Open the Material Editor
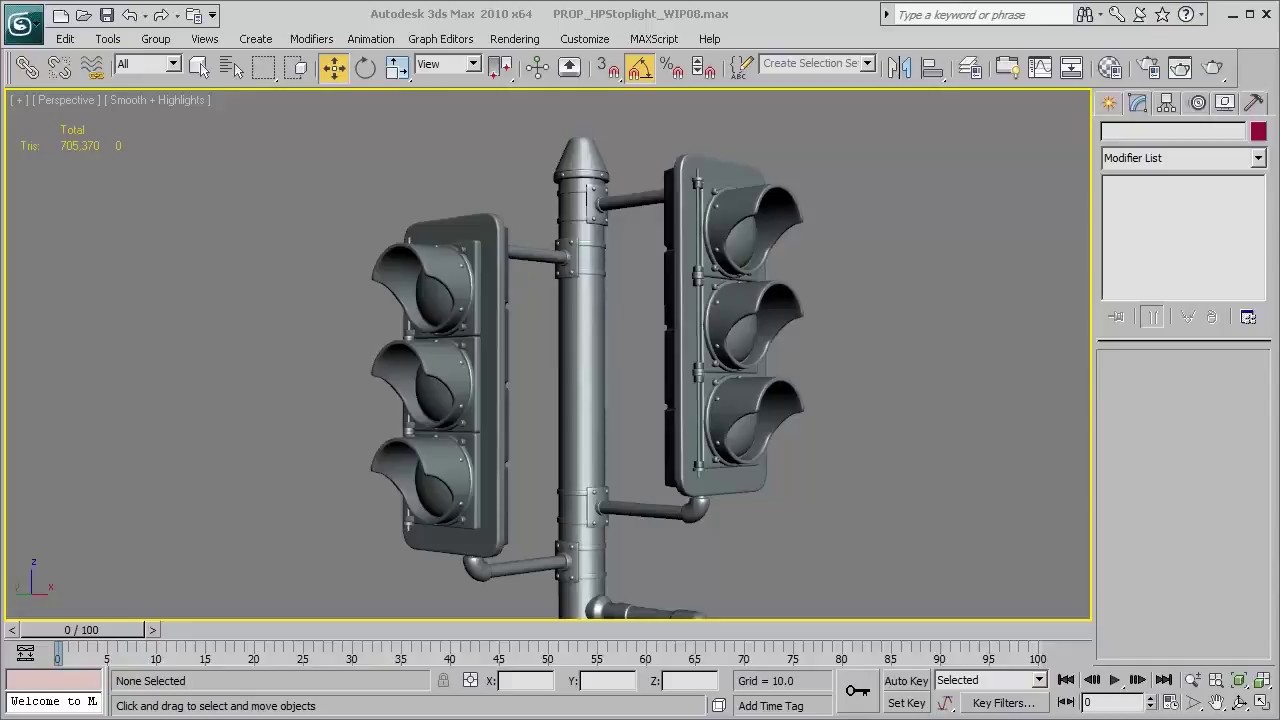The width and height of the screenshot is (1280, 720). pyautogui.click(x=1110, y=68)
